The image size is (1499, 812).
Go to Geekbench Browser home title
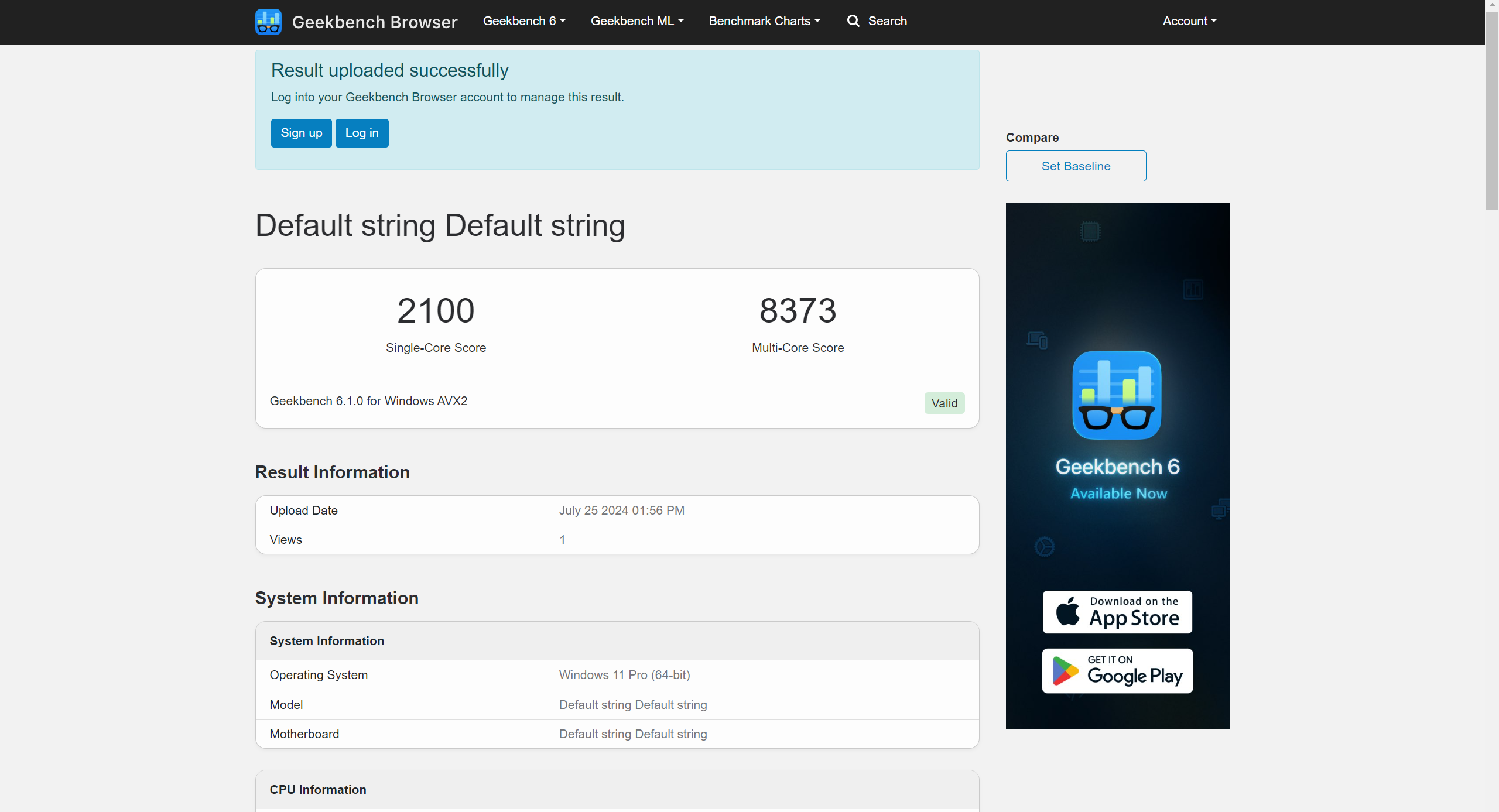click(x=375, y=22)
